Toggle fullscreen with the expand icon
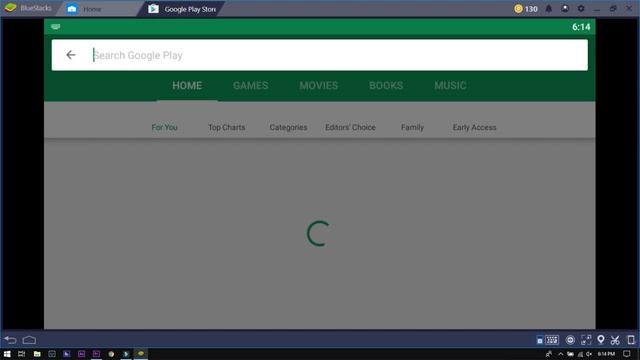This screenshot has height=360, width=640. tap(586, 340)
